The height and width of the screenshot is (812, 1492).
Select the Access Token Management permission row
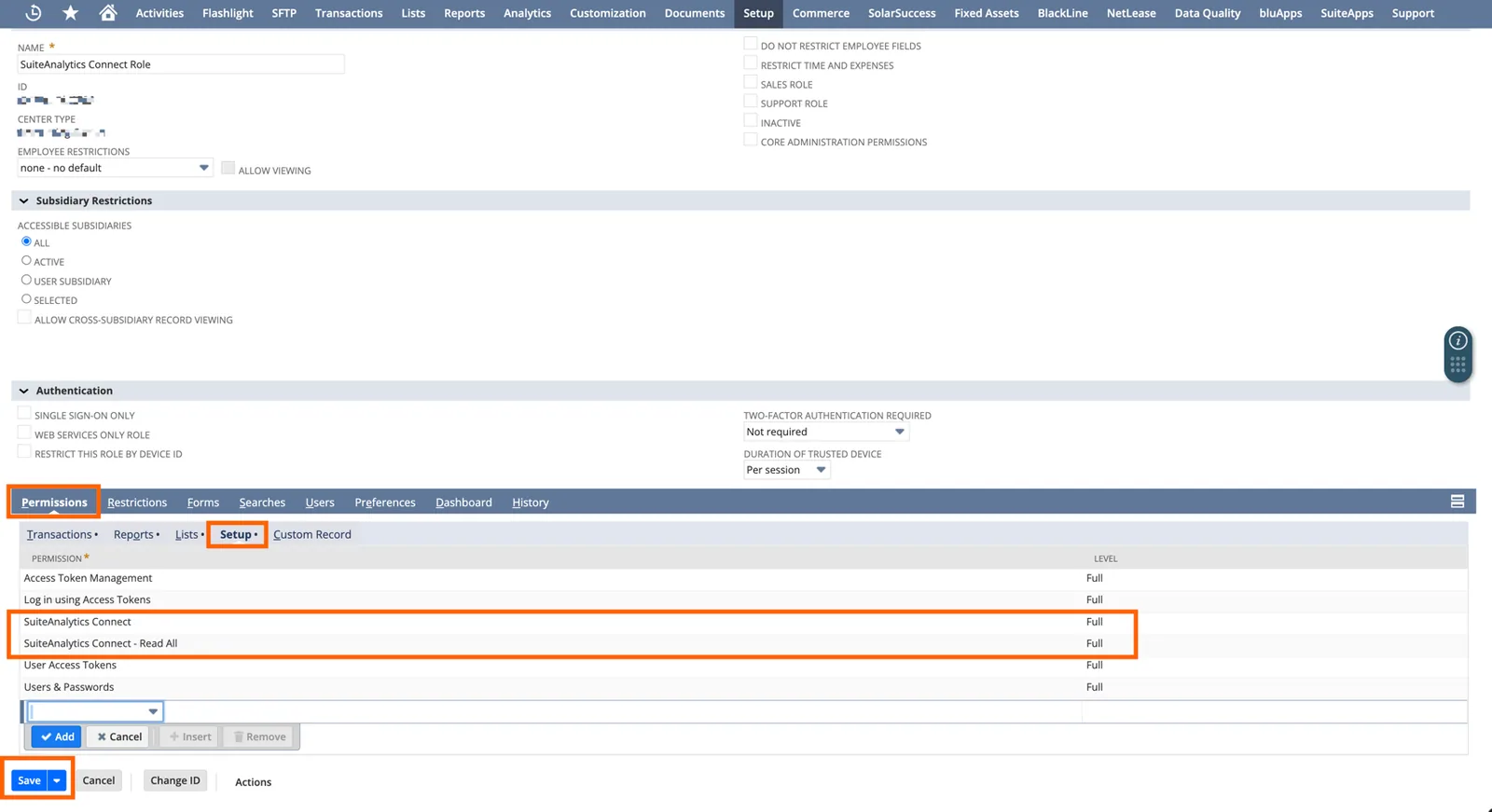point(743,578)
